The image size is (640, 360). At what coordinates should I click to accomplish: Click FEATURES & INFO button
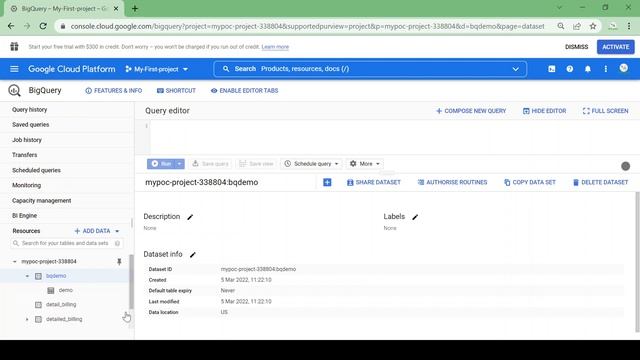point(113,91)
